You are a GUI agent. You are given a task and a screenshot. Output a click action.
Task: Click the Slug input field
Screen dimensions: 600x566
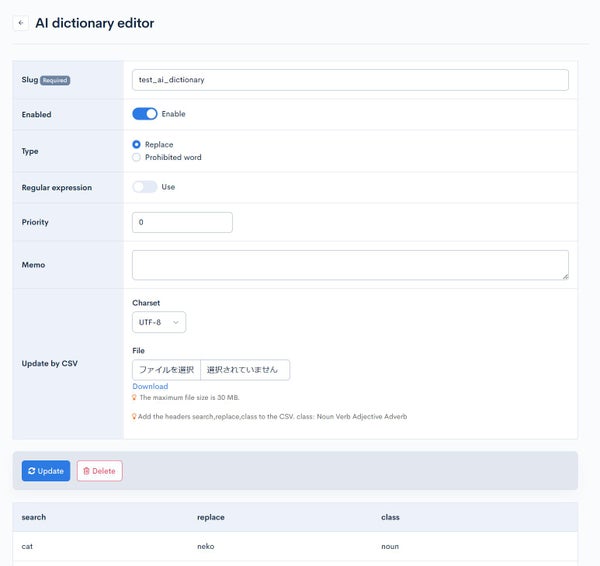point(350,80)
